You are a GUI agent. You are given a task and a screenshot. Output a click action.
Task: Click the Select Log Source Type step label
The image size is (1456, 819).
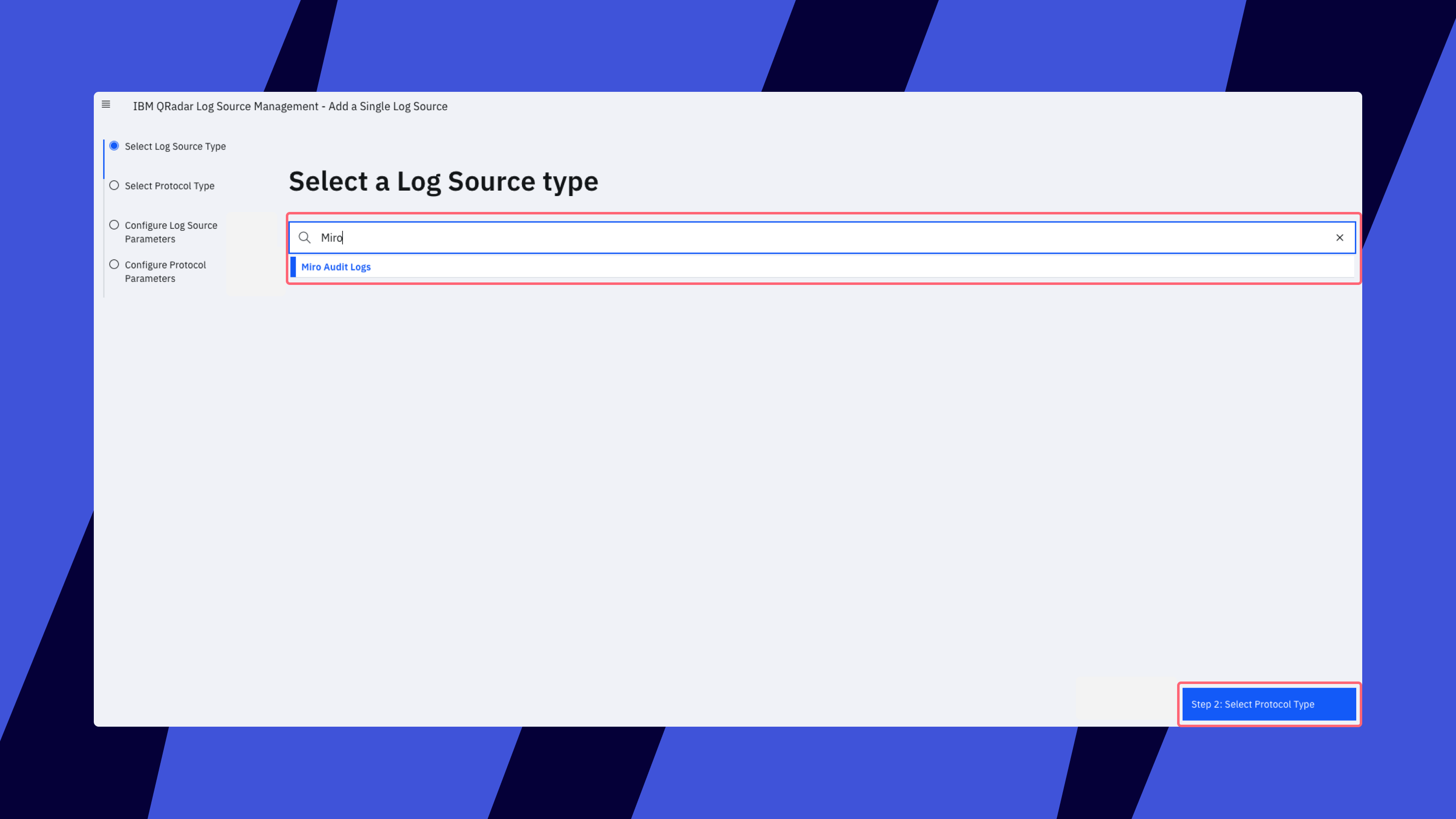point(175,146)
